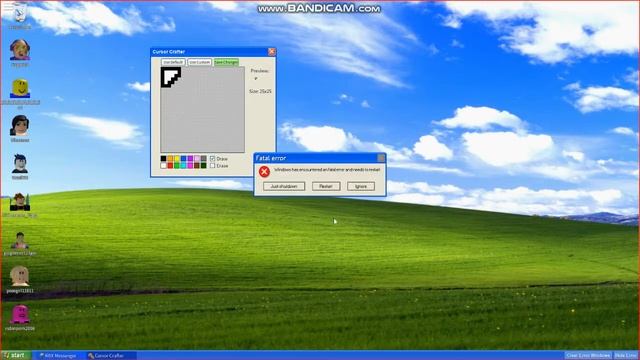The height and width of the screenshot is (360, 640).
Task: Pick the purple color swatch
Action: point(190,158)
